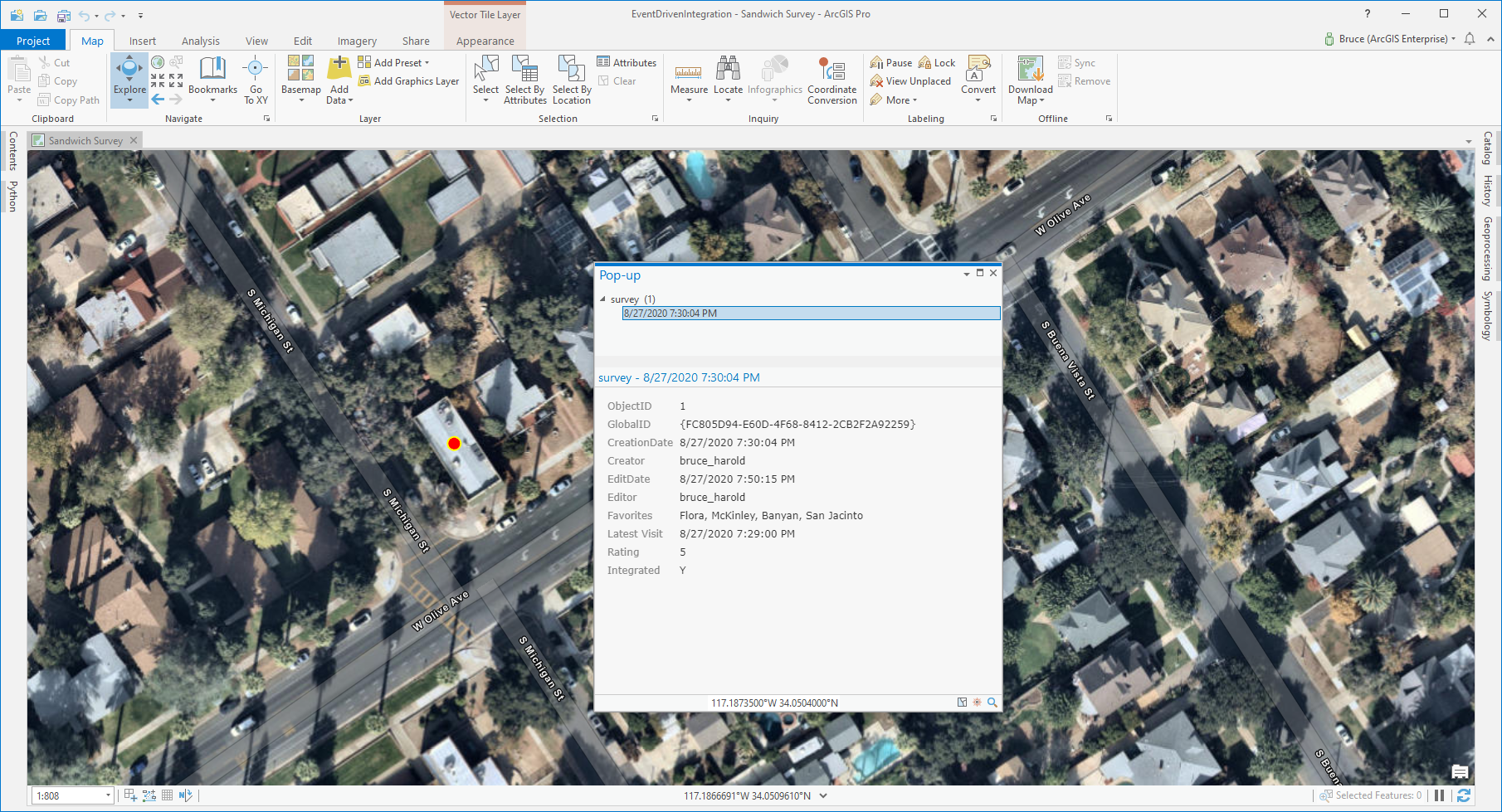Click the select feature icon in pop-up footer
Image resolution: width=1502 pixels, height=812 pixels.
[962, 703]
